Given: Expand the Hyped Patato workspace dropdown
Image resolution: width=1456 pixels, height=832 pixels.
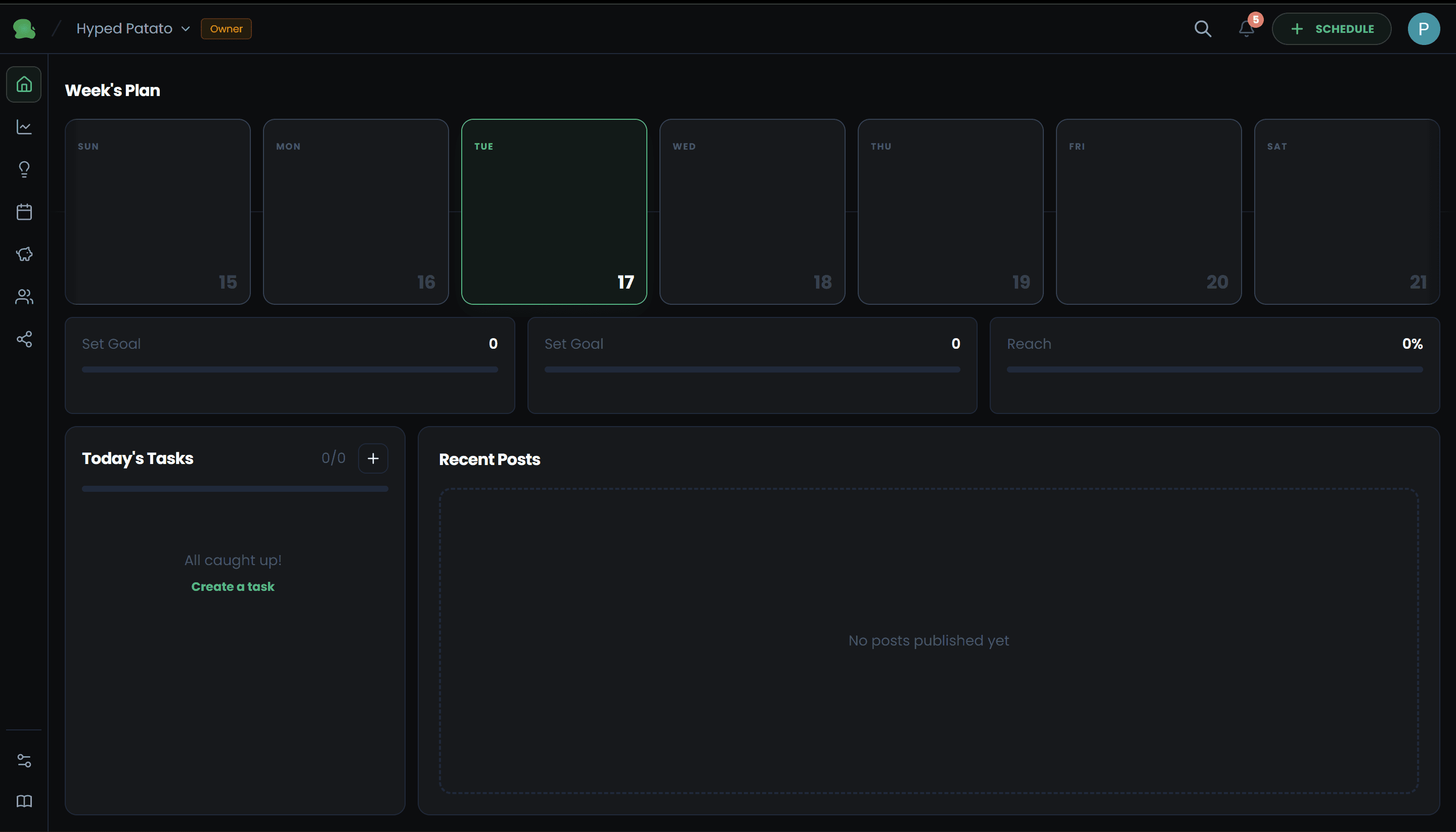Looking at the screenshot, I should 185,28.
